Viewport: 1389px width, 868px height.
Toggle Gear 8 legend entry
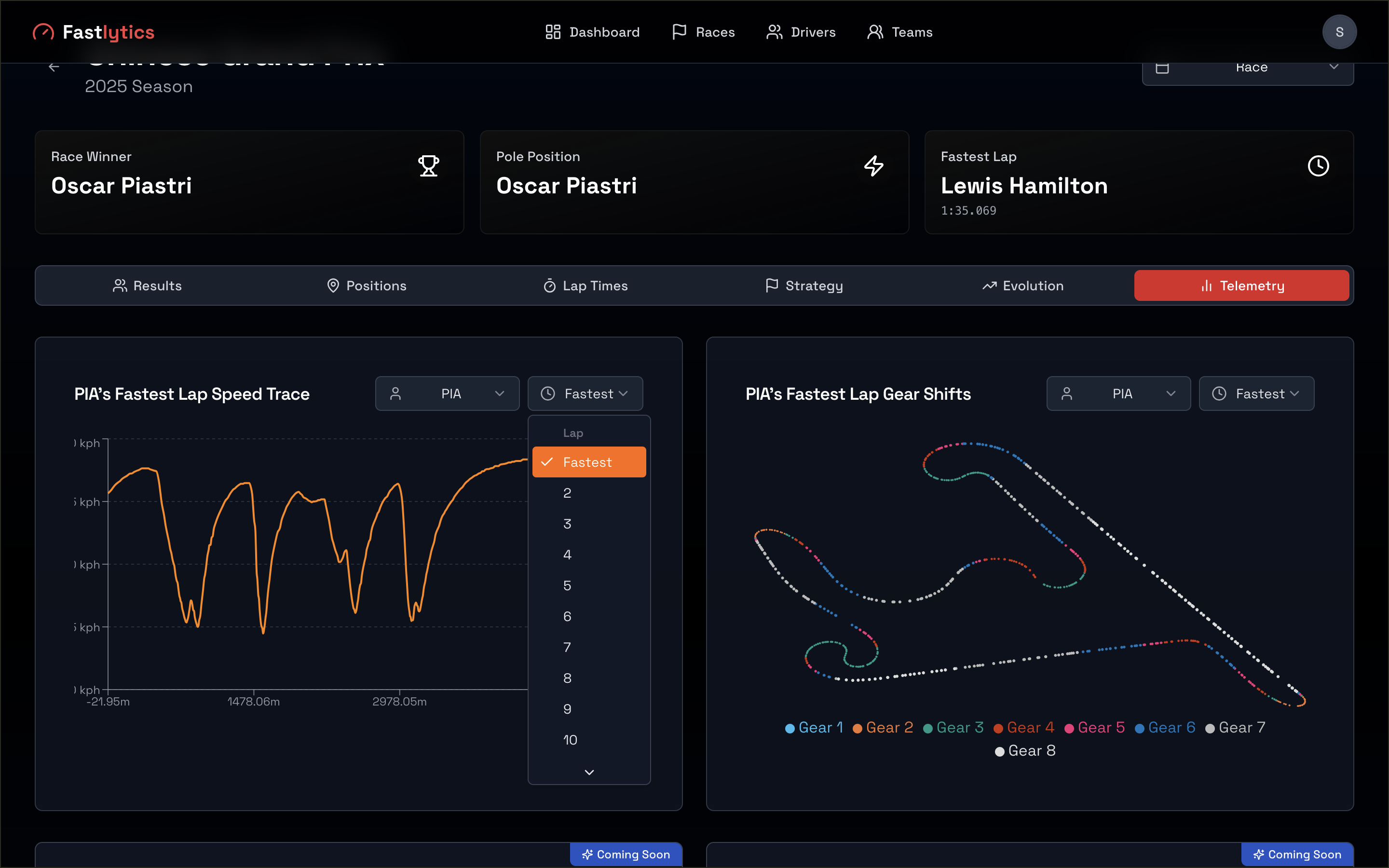click(1025, 751)
